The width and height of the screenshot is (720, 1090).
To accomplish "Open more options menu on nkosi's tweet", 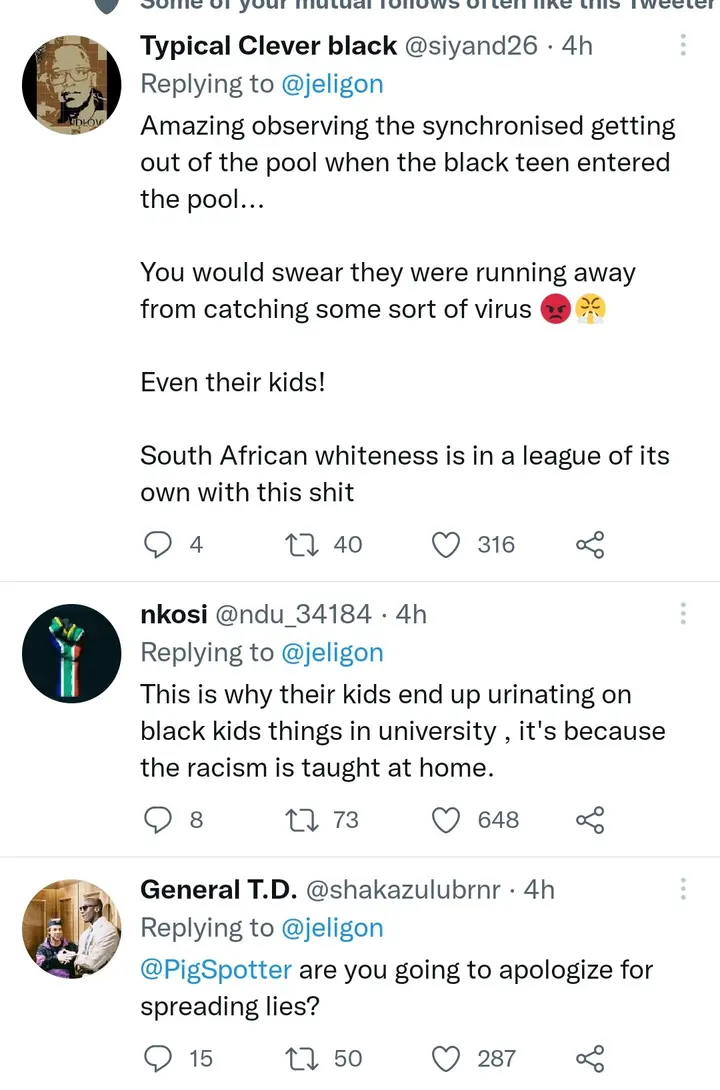I will click(684, 613).
